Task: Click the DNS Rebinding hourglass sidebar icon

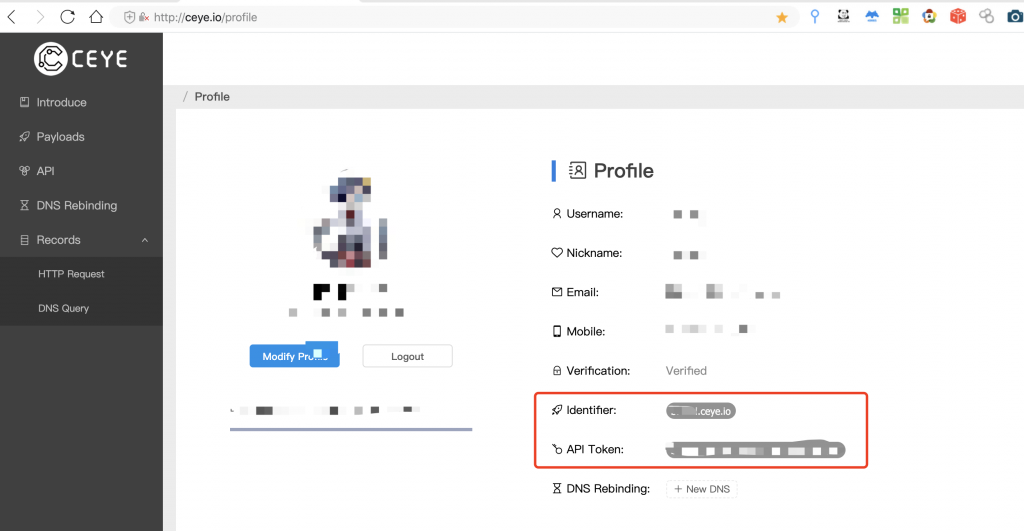Action: pos(24,205)
